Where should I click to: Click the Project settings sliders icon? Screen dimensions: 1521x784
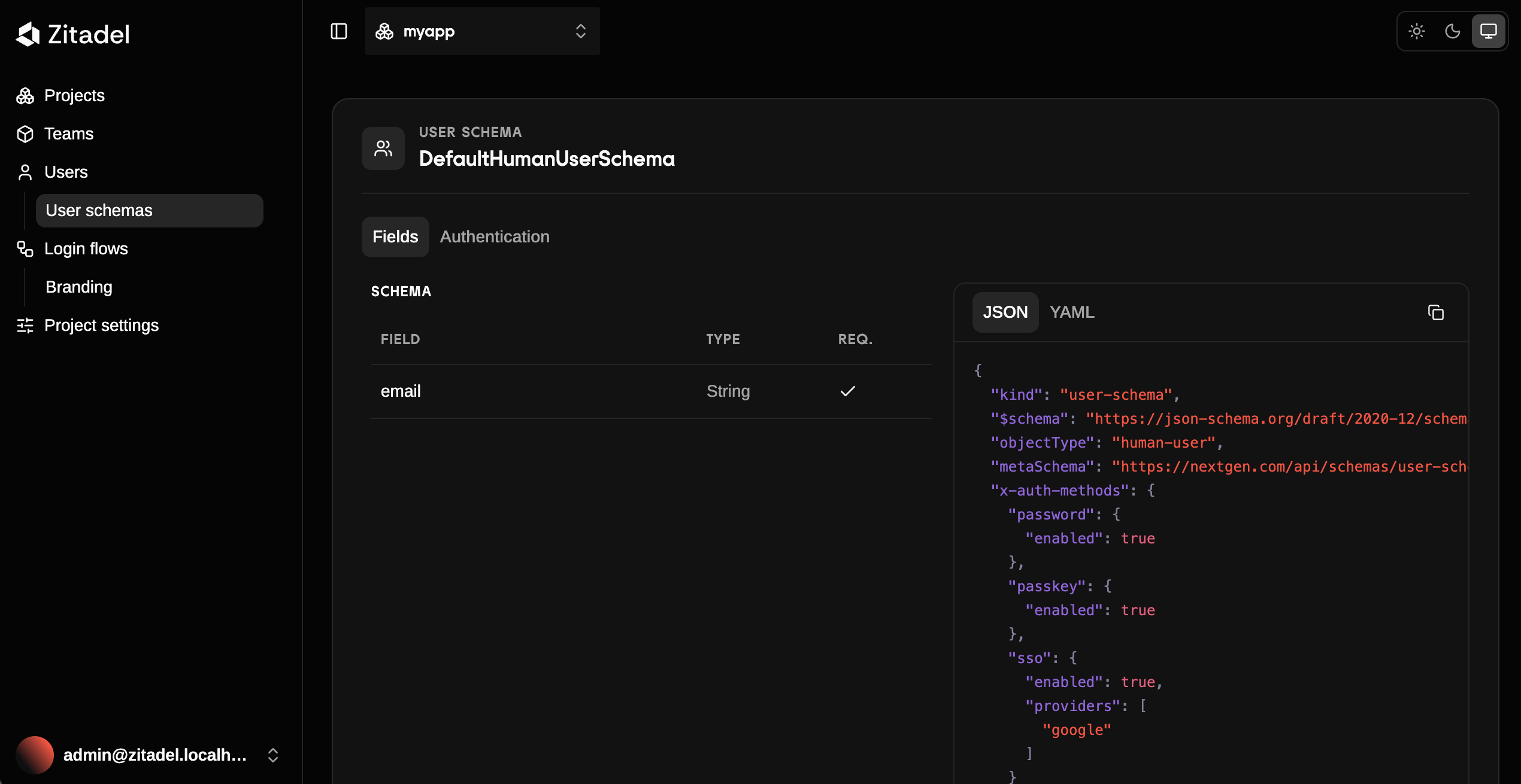click(25, 326)
